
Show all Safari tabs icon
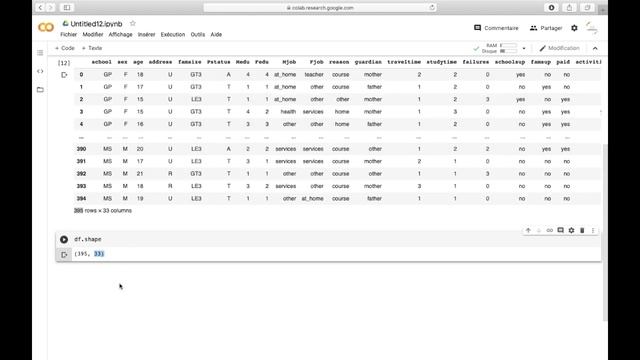(587, 7)
